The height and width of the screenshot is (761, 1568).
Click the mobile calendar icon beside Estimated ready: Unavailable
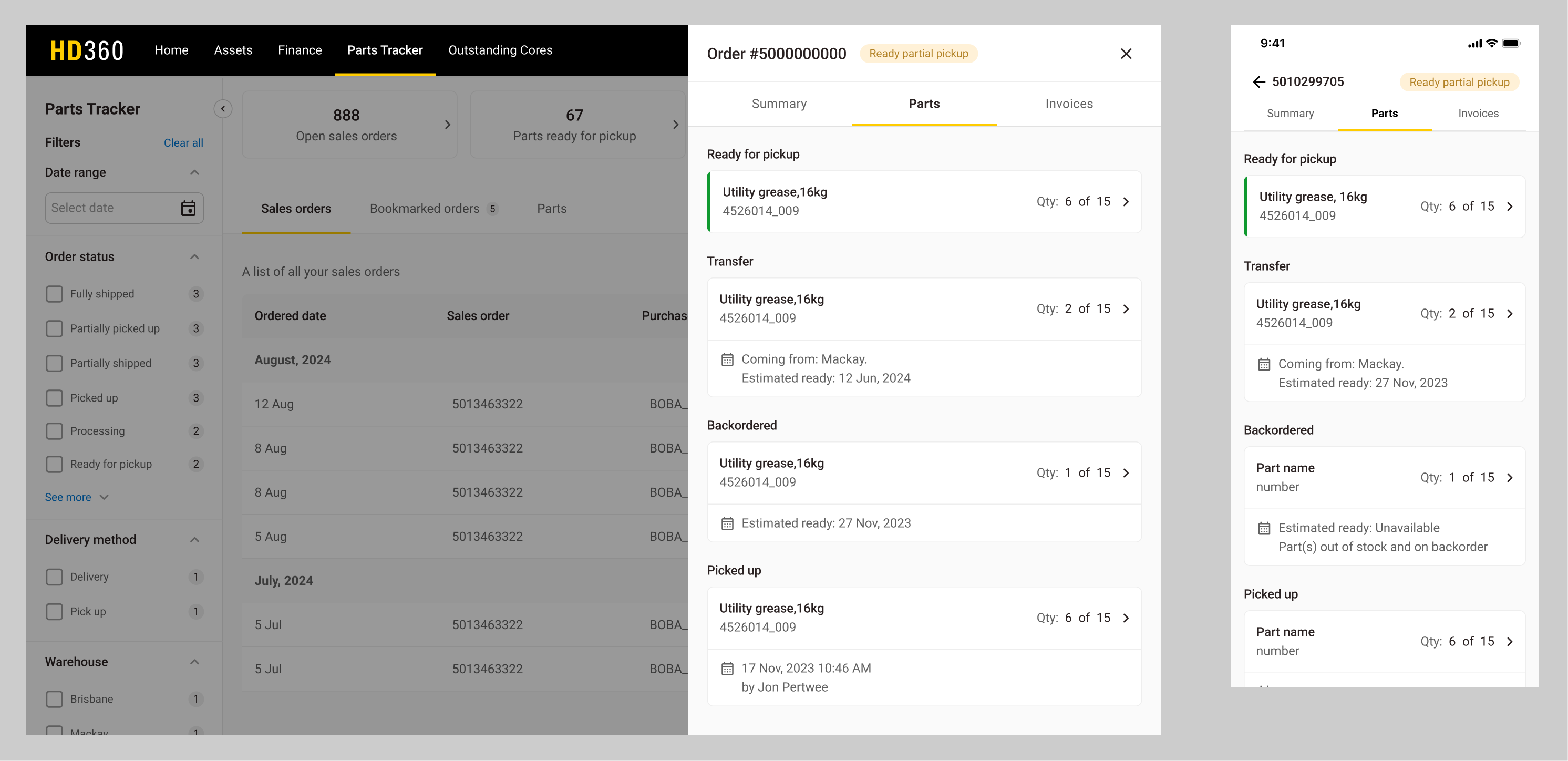pyautogui.click(x=1264, y=528)
